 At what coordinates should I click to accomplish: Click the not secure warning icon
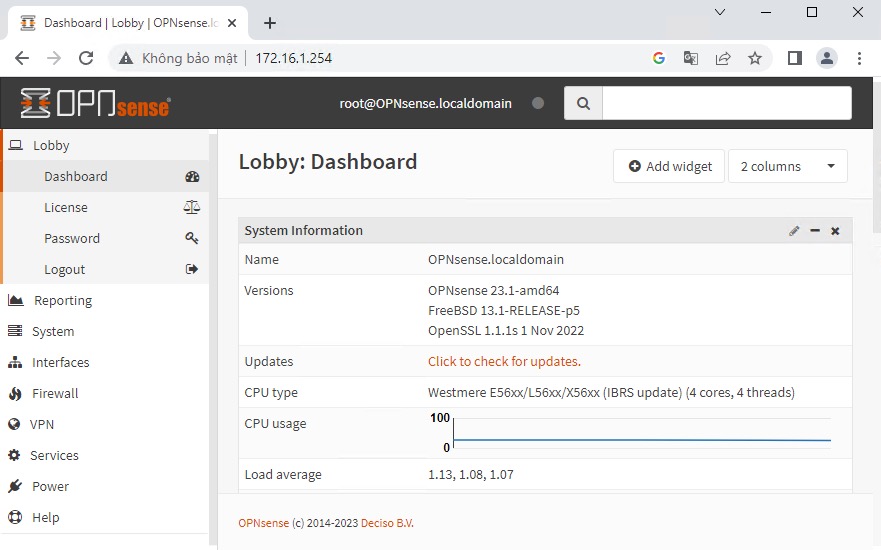[x=126, y=58]
